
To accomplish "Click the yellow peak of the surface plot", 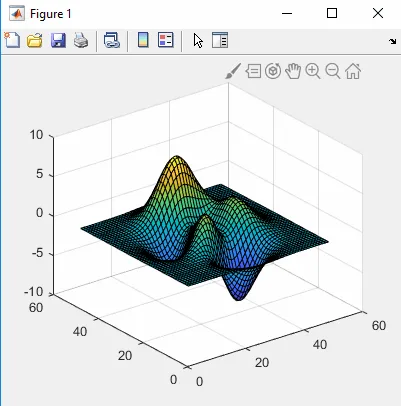I will click(x=177, y=162).
